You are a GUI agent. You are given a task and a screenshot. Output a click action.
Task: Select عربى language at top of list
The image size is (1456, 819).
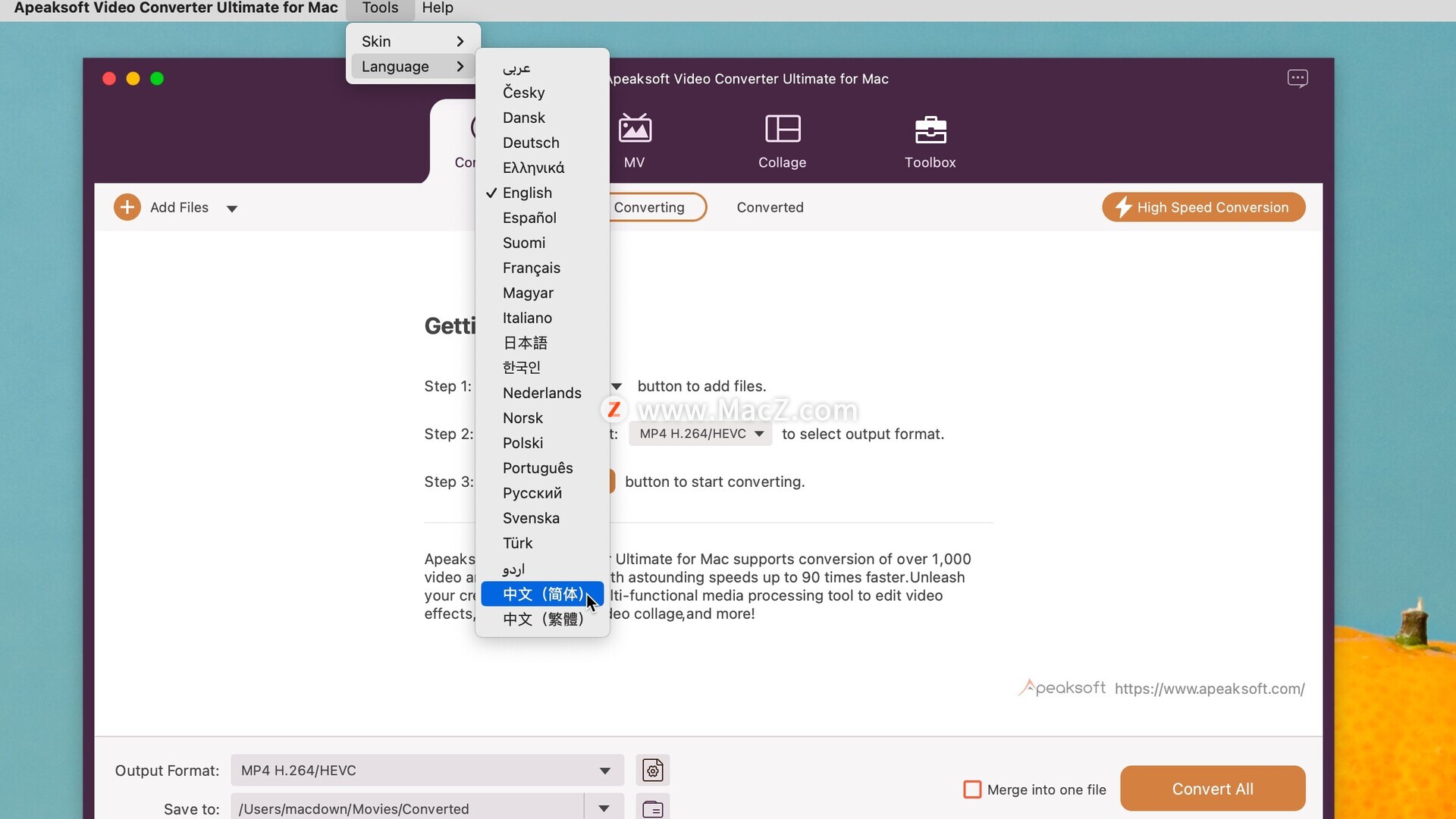click(x=542, y=67)
